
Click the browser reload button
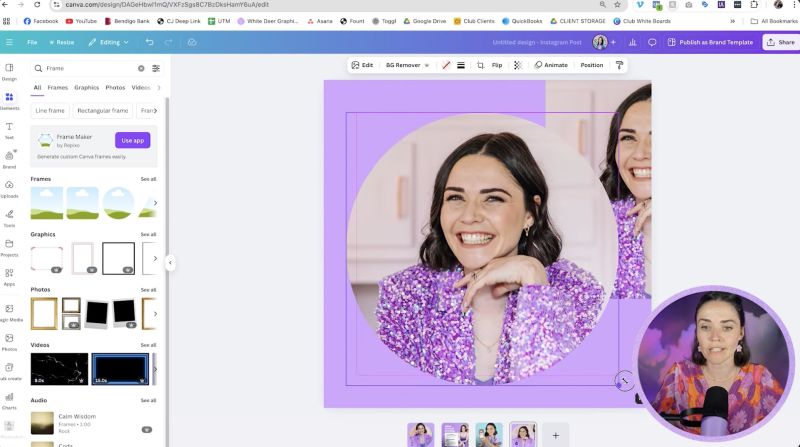point(37,5)
